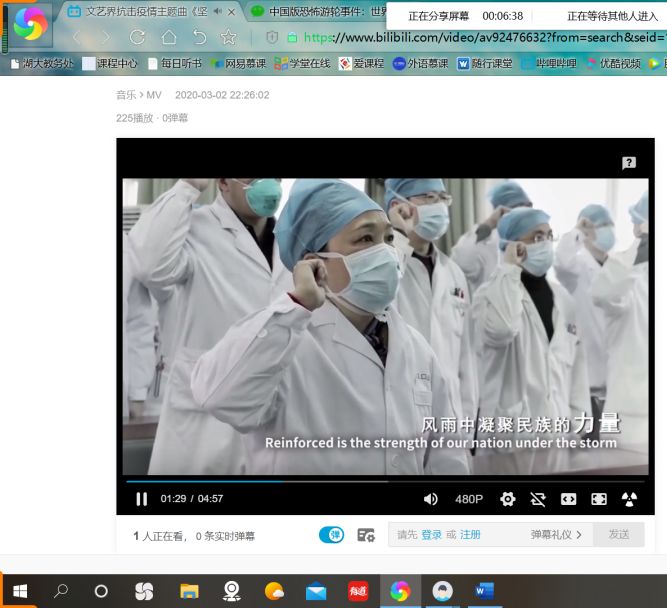Click the green lock icon in address bar

[292, 37]
